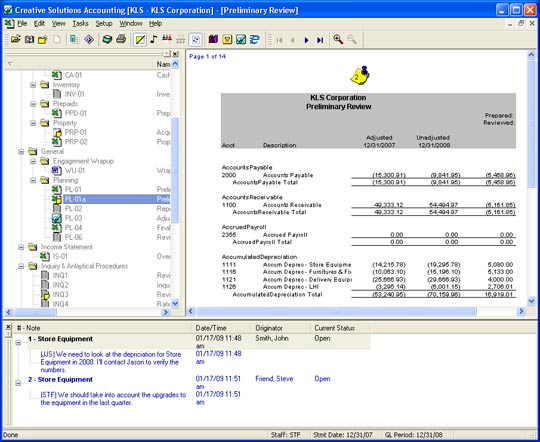Click the printer toolbar icon
Image resolution: width=540 pixels, height=442 pixels.
[x=121, y=39]
